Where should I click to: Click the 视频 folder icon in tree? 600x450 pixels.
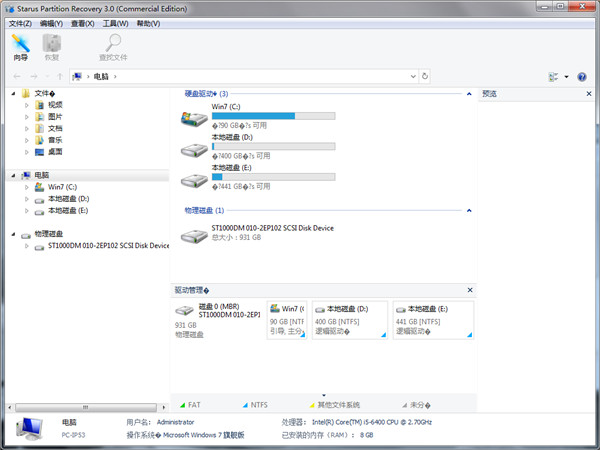click(39, 105)
